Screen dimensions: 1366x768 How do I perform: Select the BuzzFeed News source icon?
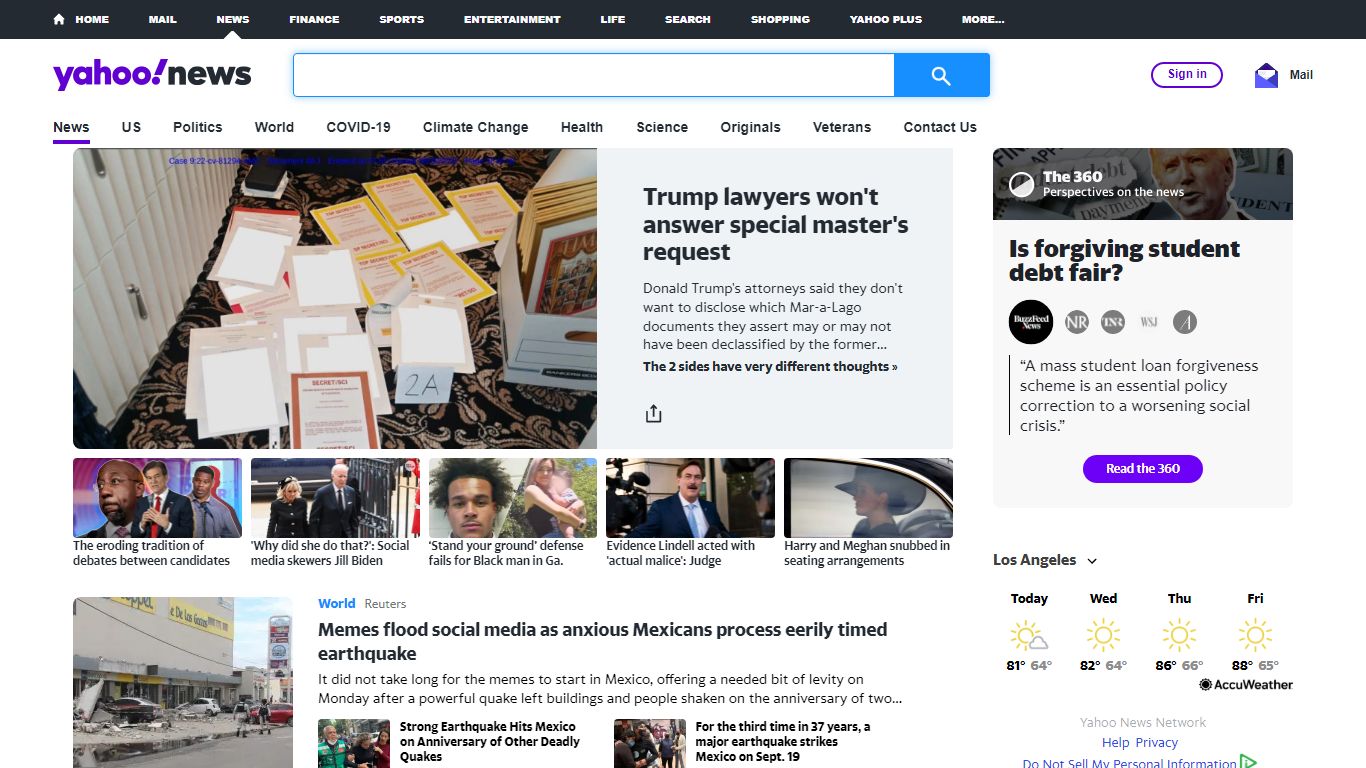click(x=1031, y=322)
